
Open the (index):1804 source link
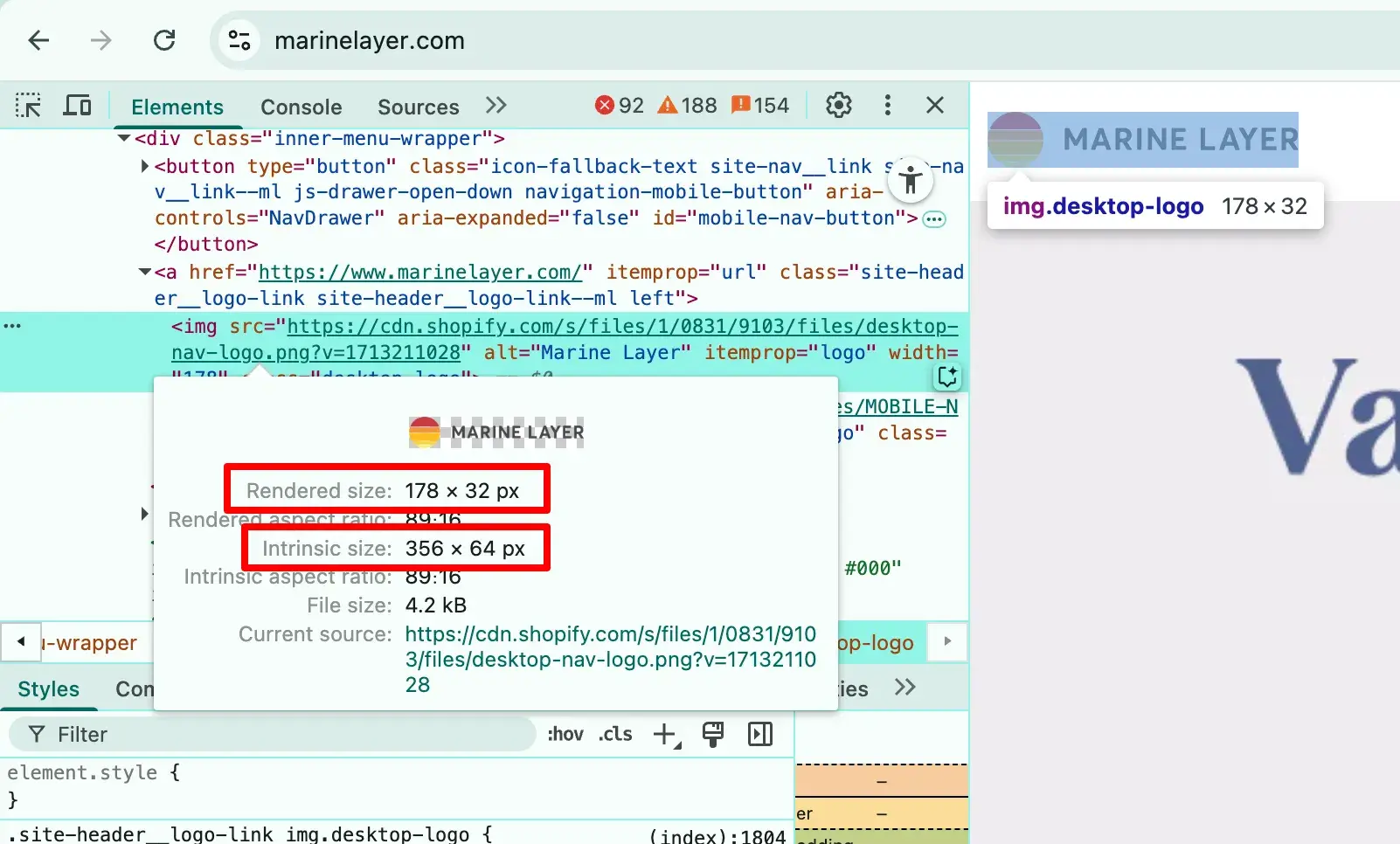pyautogui.click(x=717, y=835)
